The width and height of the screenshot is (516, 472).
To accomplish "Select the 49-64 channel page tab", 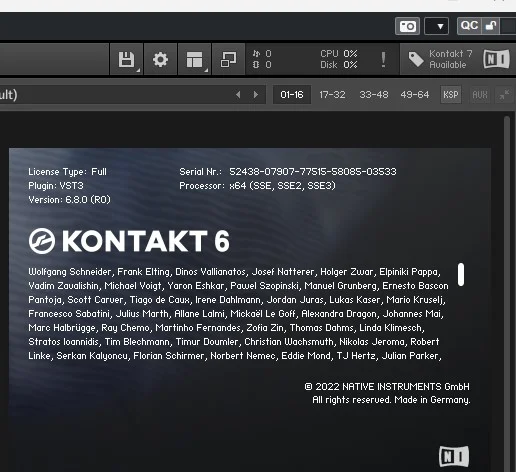I will [415, 95].
